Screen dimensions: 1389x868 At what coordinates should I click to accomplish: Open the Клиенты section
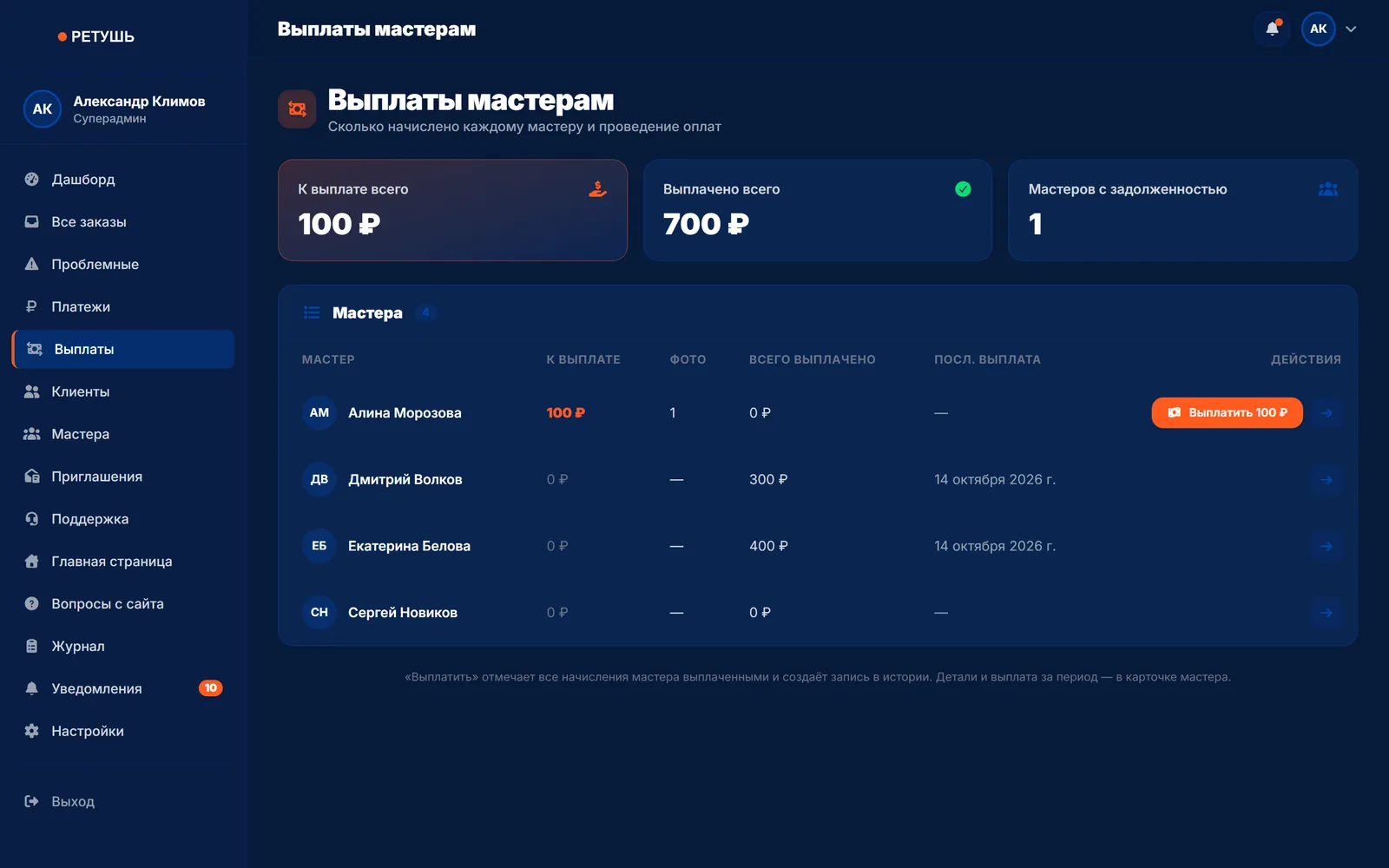pos(123,391)
